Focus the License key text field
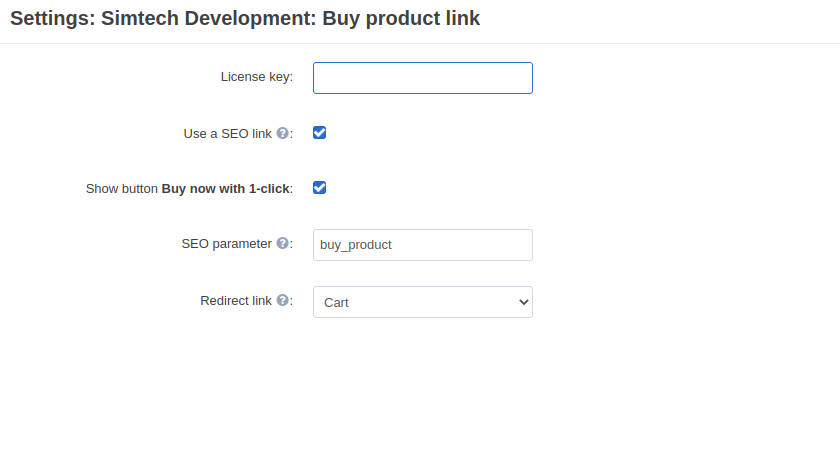 (423, 78)
